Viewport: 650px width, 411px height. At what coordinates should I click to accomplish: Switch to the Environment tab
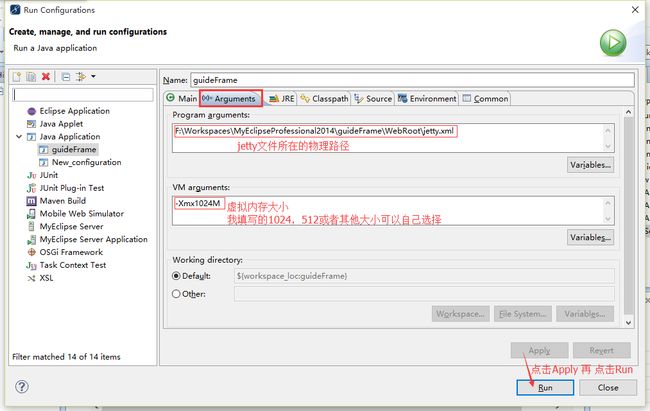[x=427, y=98]
